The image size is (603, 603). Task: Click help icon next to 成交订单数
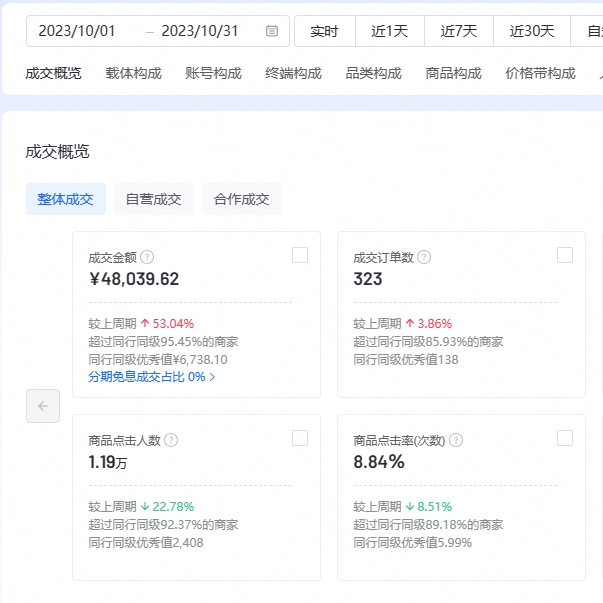click(424, 257)
